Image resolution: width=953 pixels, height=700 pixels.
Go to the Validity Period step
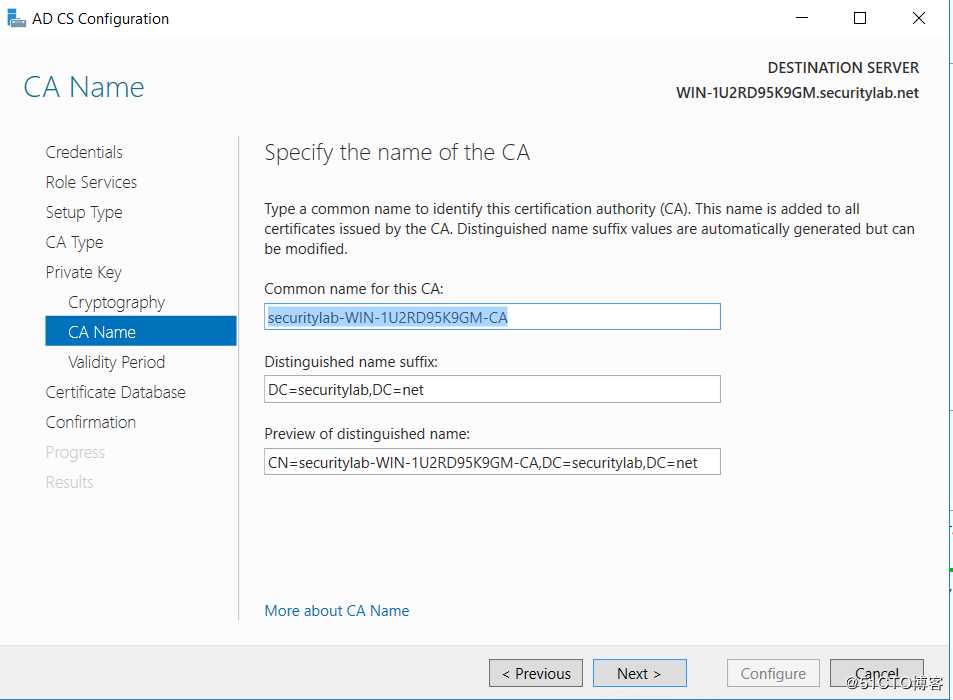(116, 362)
